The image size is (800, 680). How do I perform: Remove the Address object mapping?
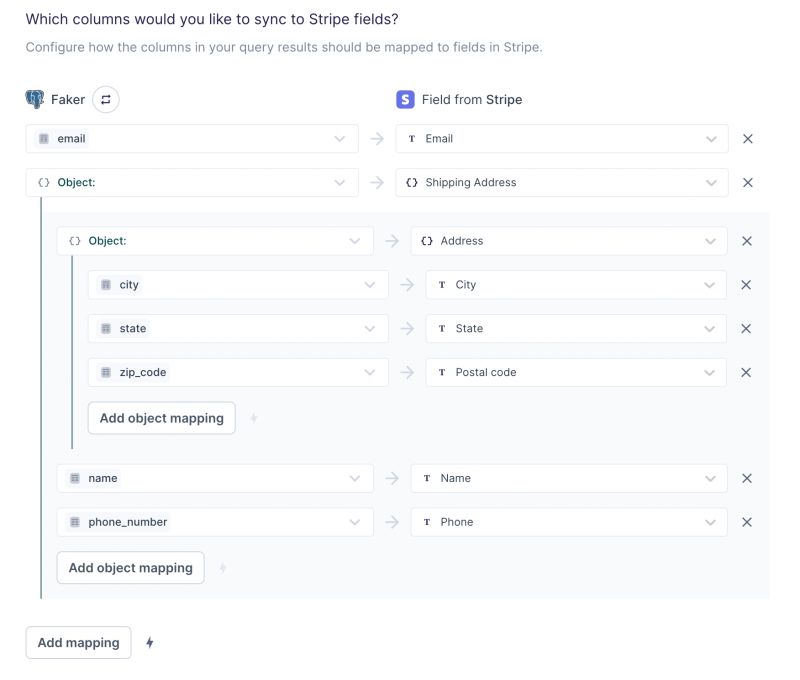[746, 241]
